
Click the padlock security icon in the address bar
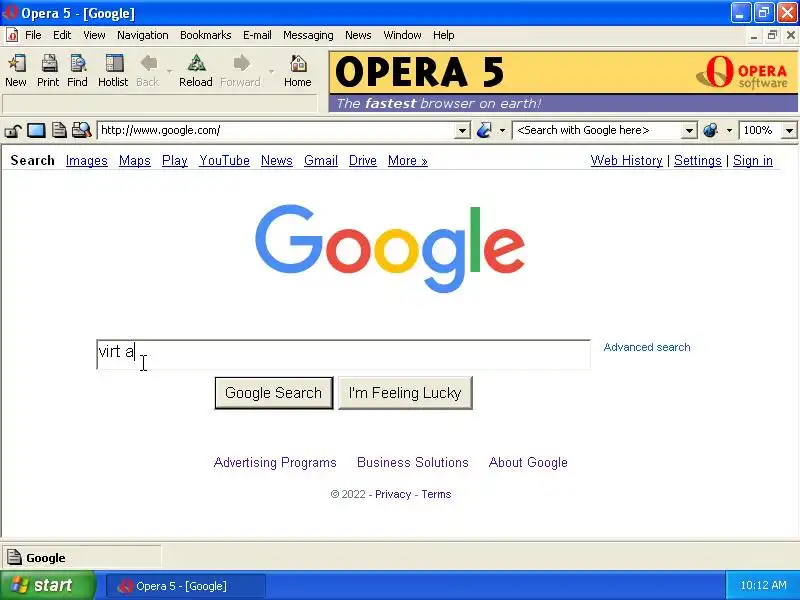click(12, 131)
